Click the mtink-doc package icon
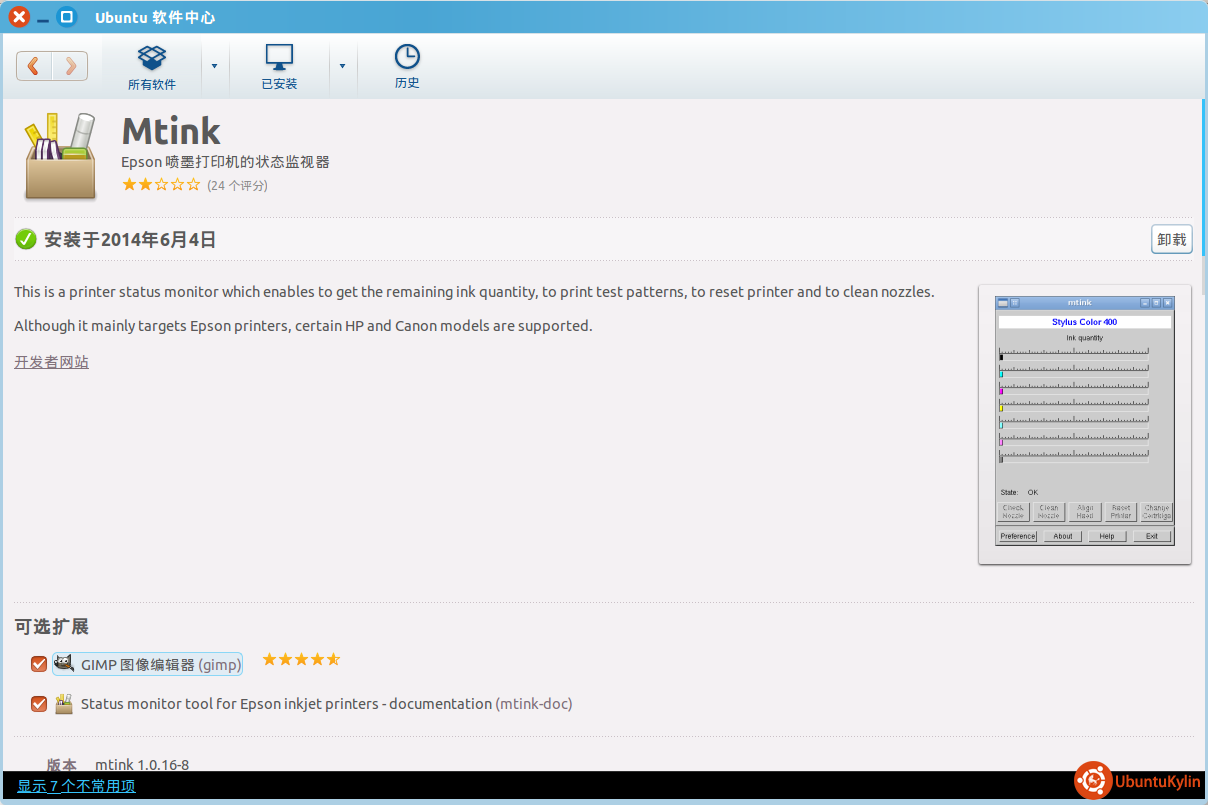Viewport: 1208px width, 805px height. [x=64, y=704]
